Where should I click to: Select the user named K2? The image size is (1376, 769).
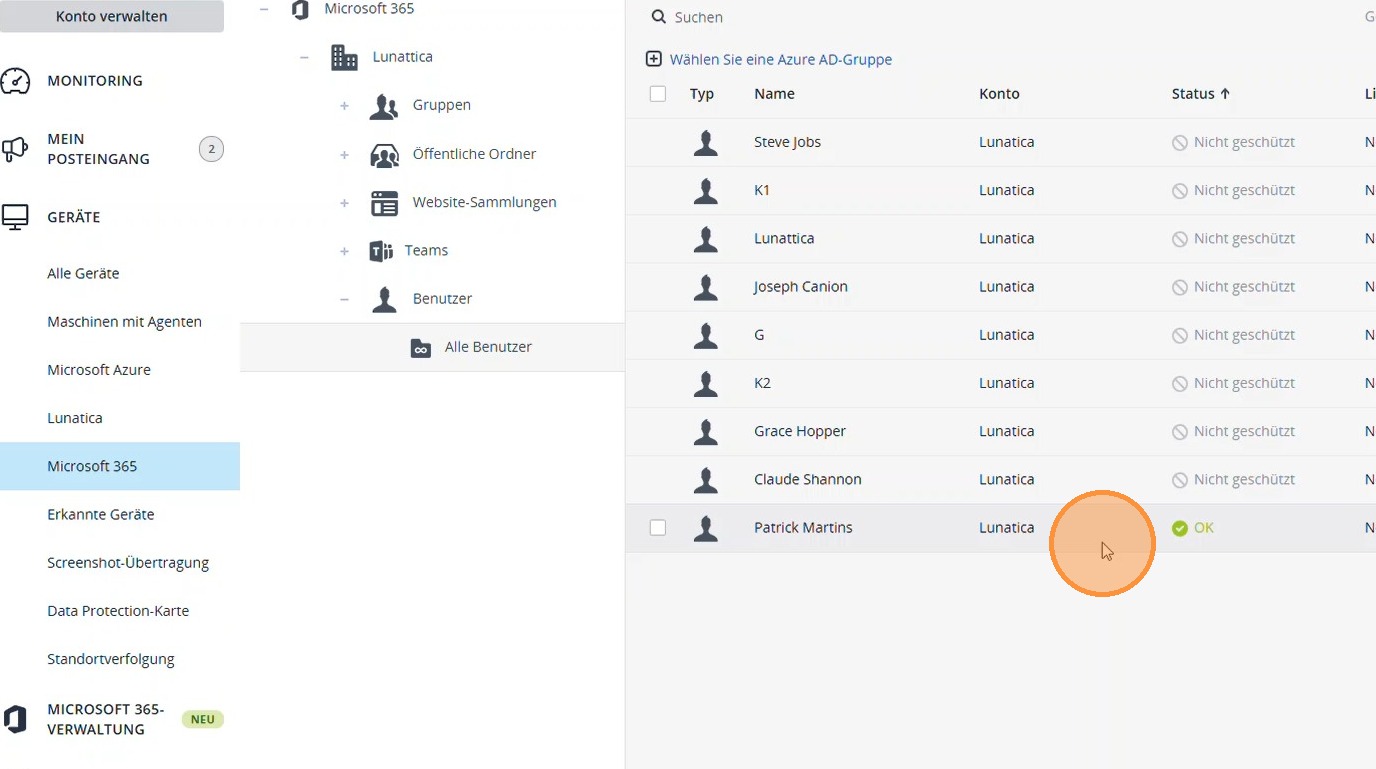point(762,383)
